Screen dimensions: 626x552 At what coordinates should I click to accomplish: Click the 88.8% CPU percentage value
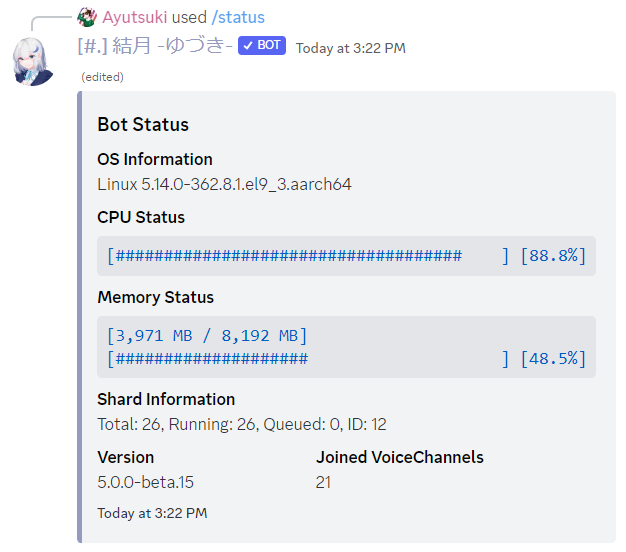click(553, 256)
